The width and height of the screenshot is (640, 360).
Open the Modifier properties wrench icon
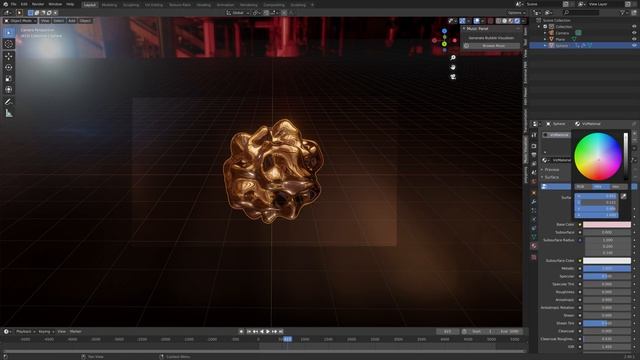click(534, 202)
